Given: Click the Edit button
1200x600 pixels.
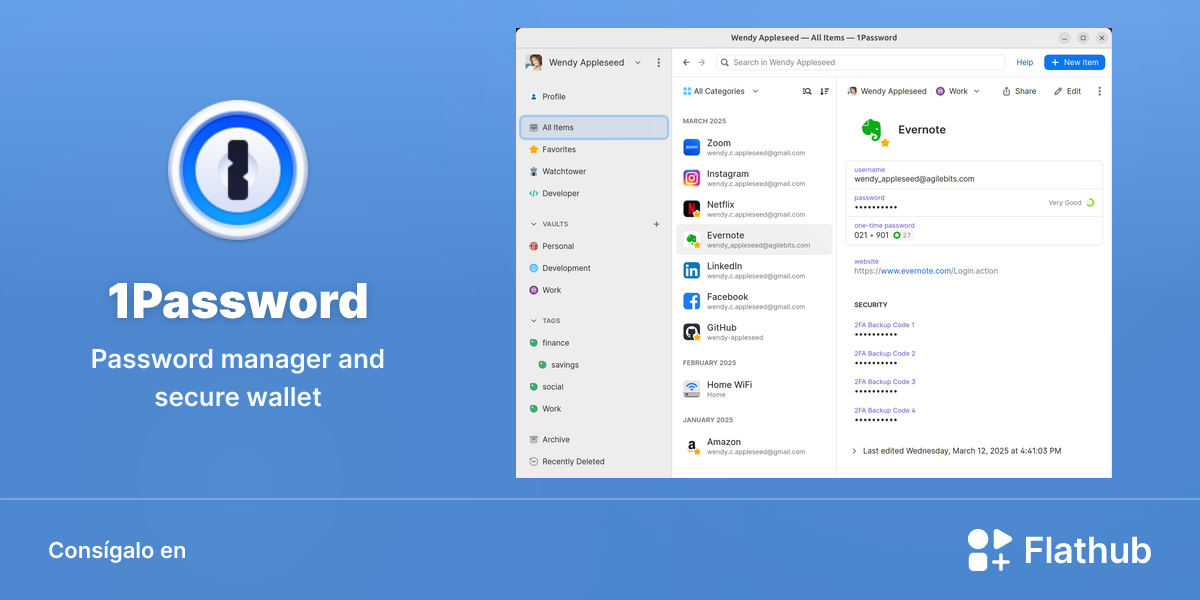Looking at the screenshot, I should [x=1068, y=91].
